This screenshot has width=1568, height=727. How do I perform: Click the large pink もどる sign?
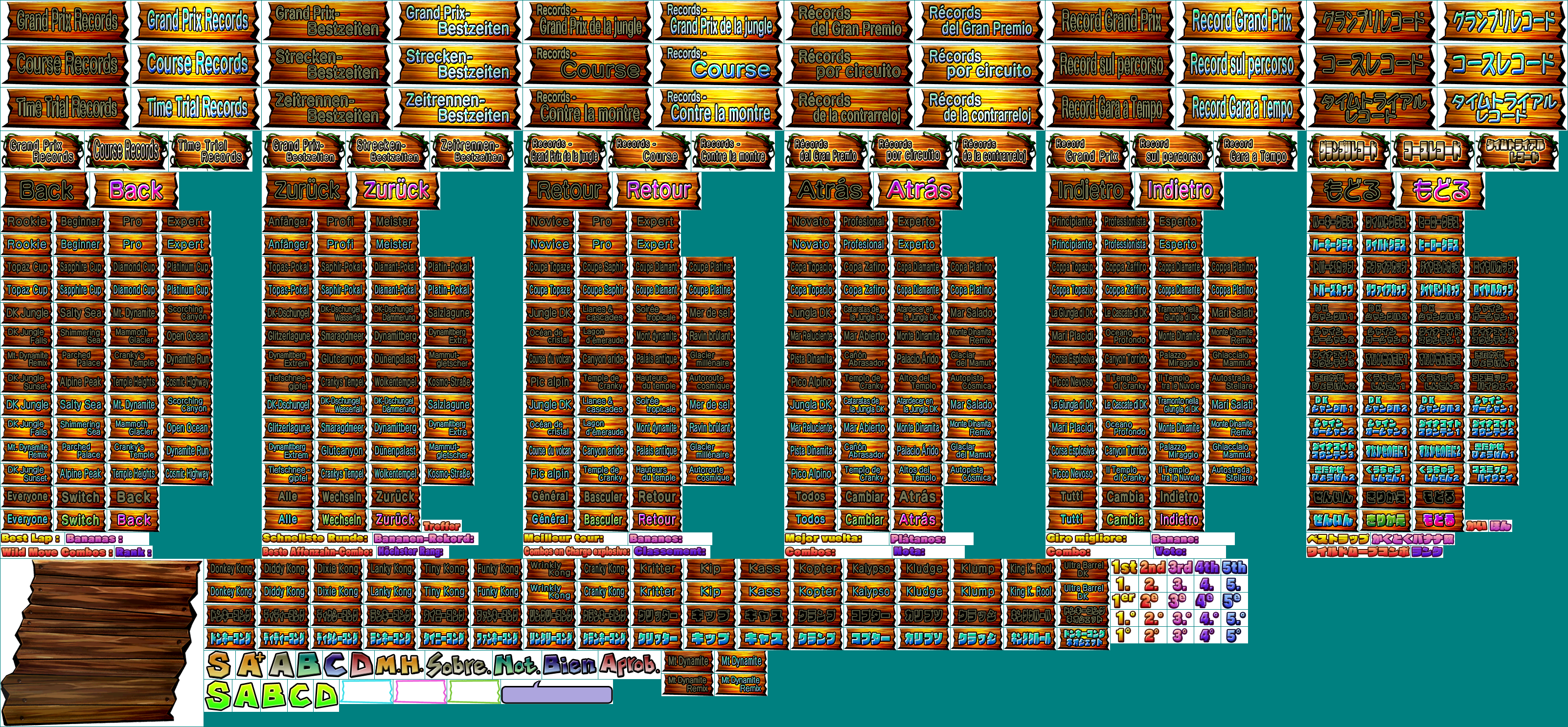click(1441, 190)
